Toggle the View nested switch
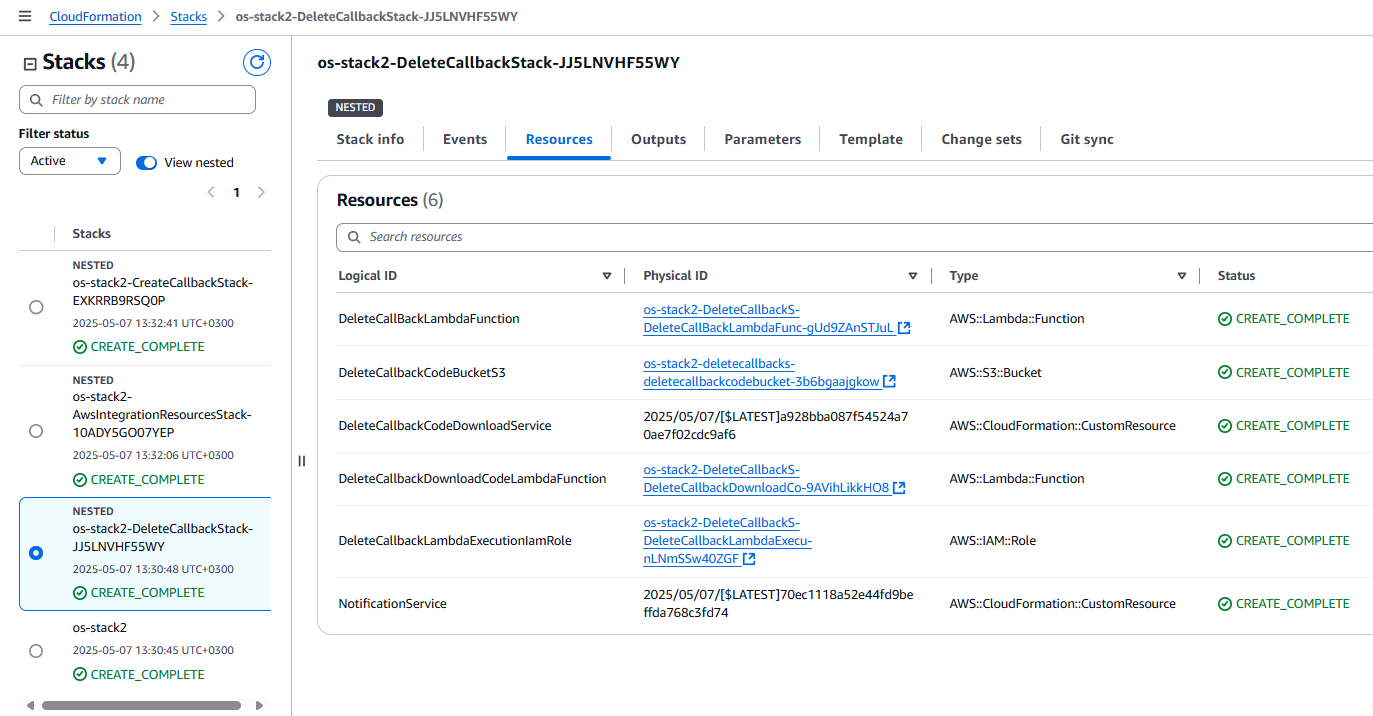This screenshot has width=1373, height=716. [x=147, y=163]
